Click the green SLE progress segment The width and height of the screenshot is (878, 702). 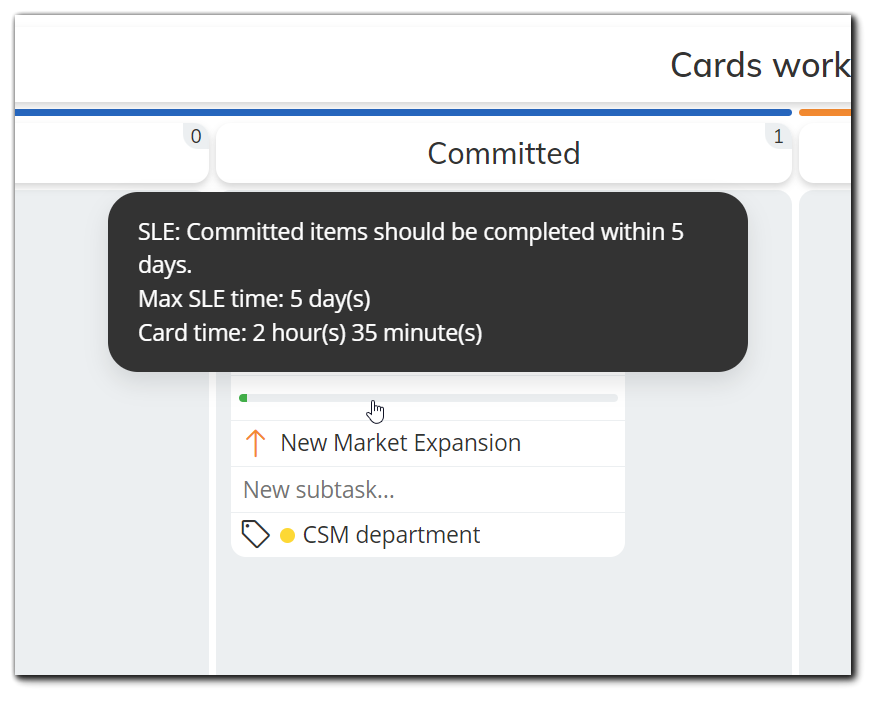coord(243,397)
